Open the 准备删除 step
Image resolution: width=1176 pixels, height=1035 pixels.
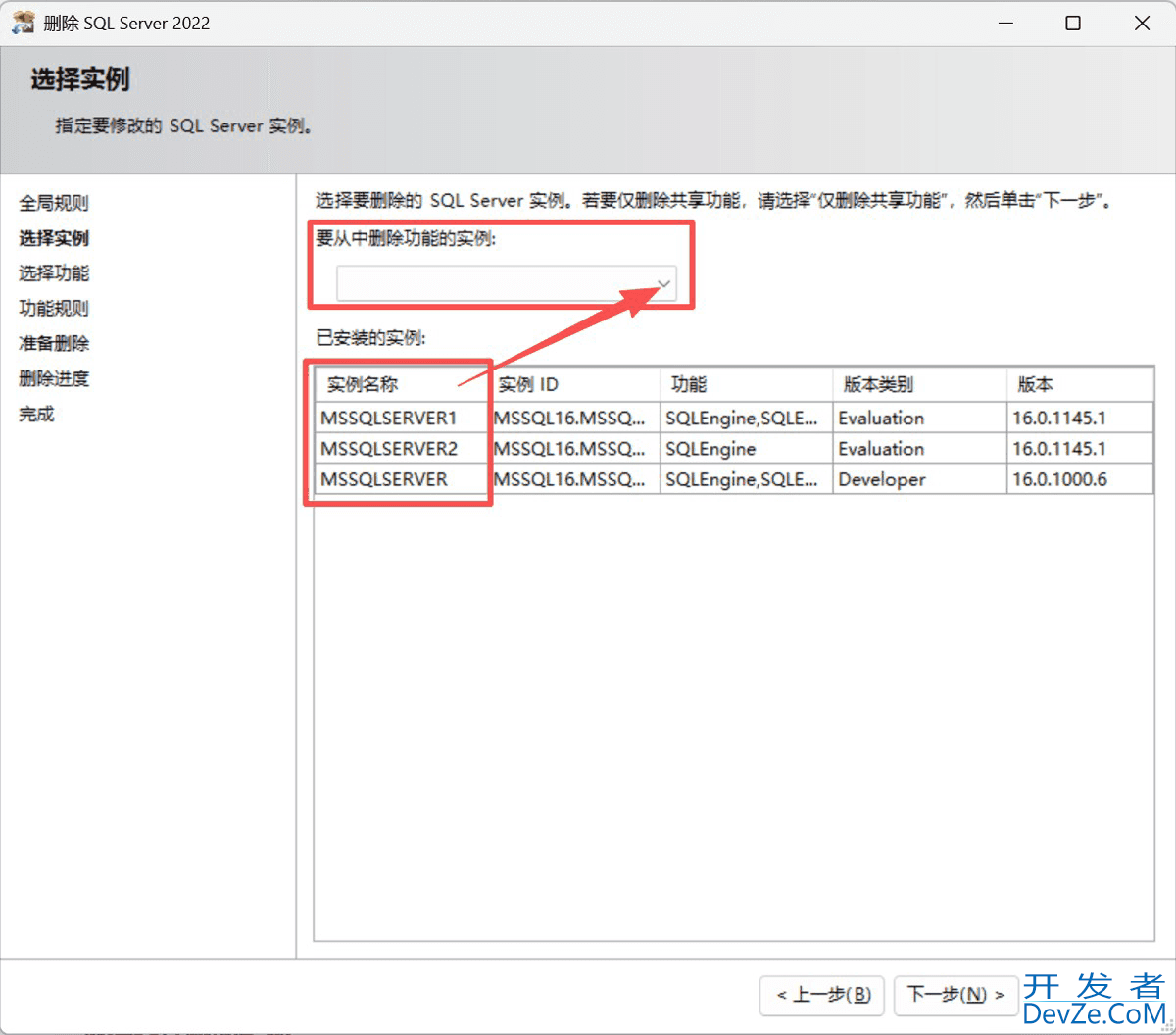point(53,344)
